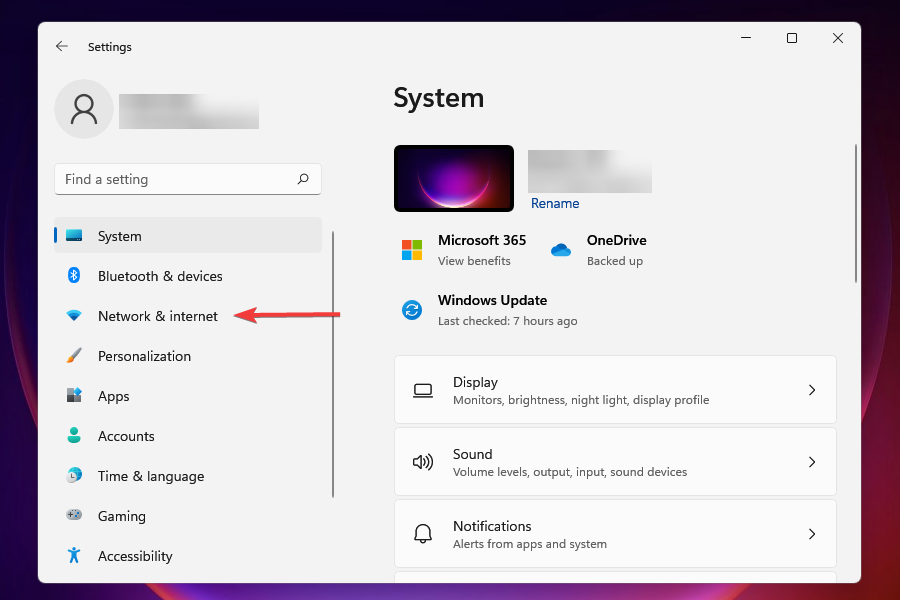Click the Rename link

[x=555, y=203]
